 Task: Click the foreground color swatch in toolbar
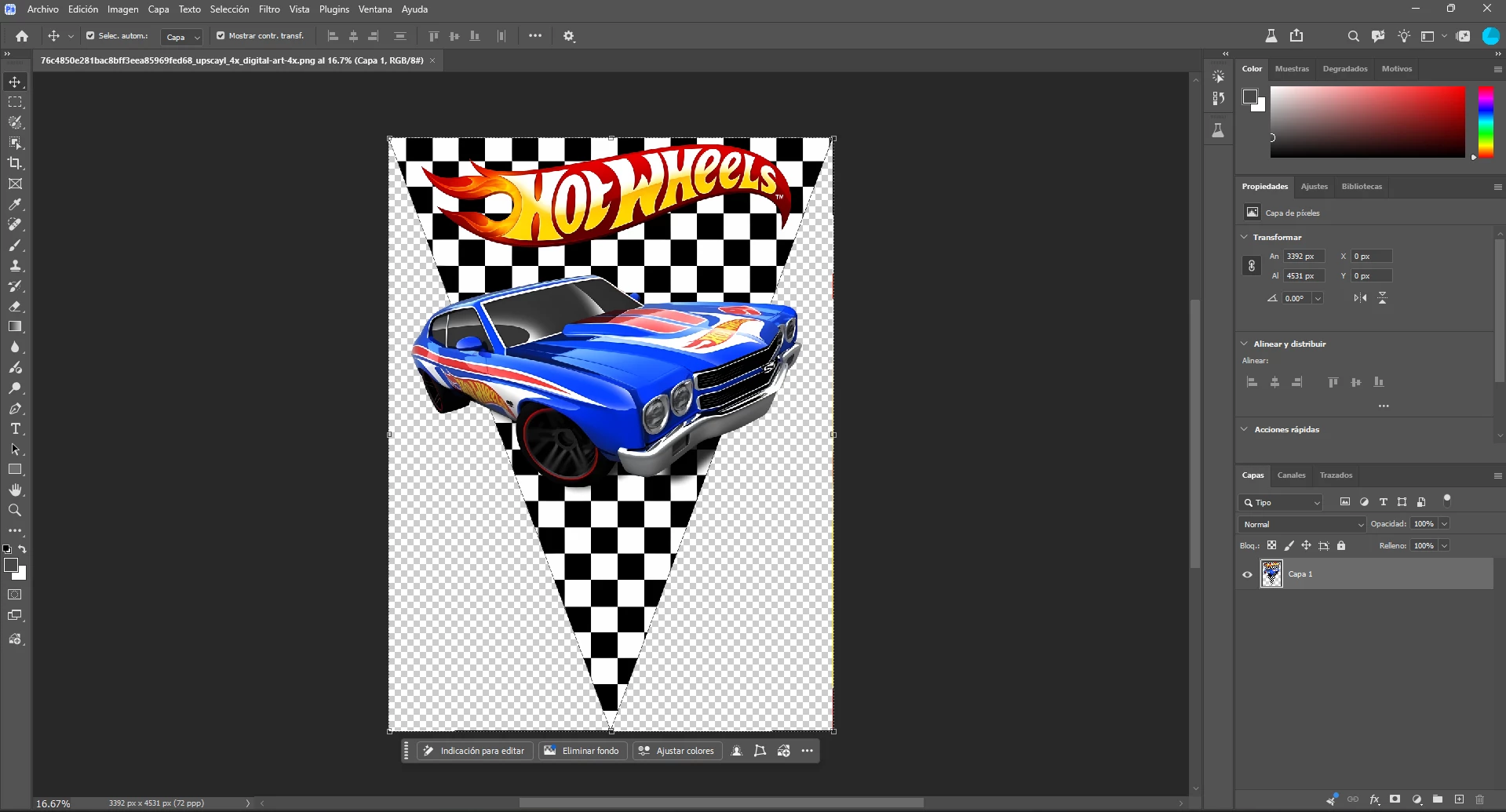click(x=11, y=566)
